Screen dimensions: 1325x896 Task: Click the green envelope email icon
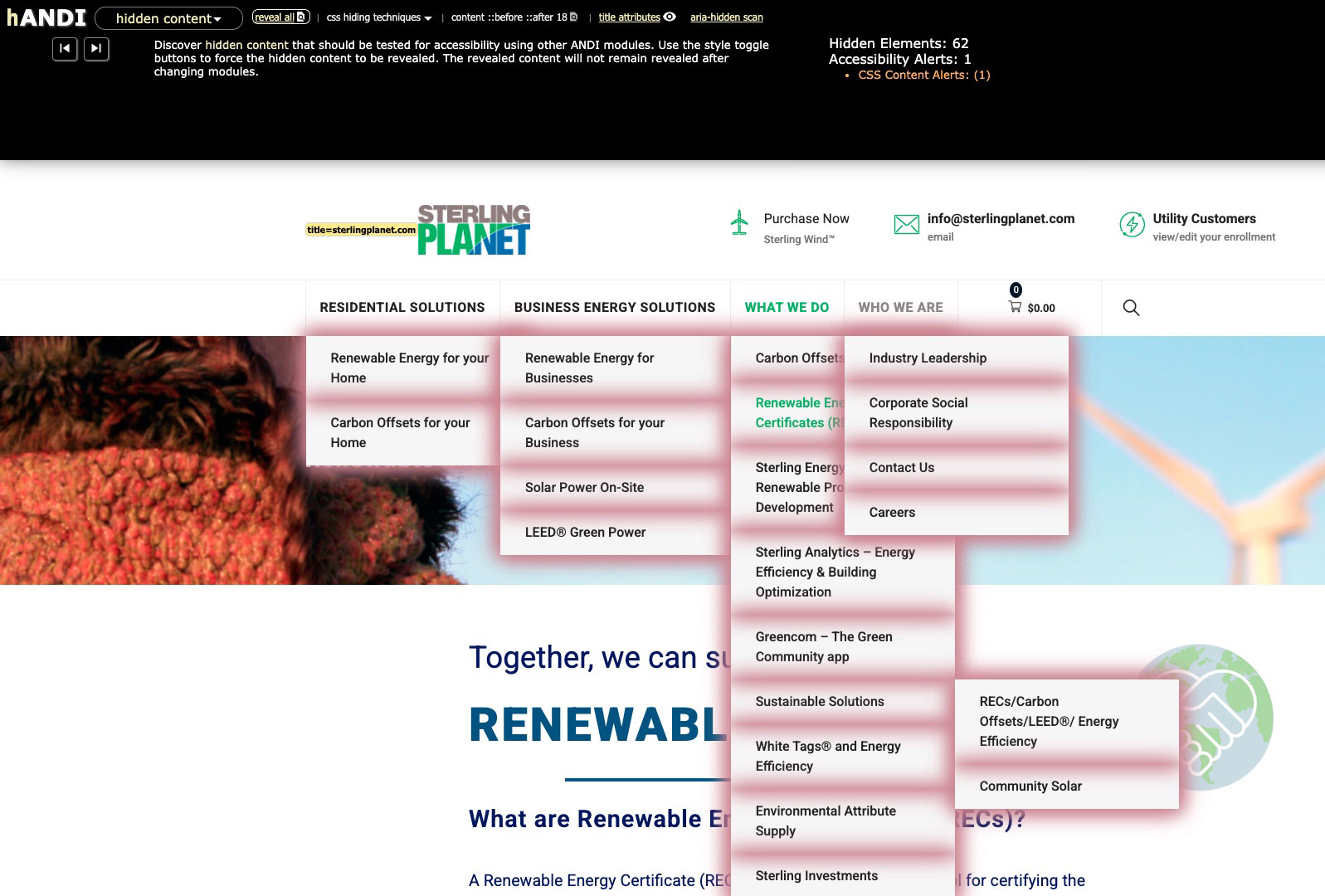tap(906, 224)
